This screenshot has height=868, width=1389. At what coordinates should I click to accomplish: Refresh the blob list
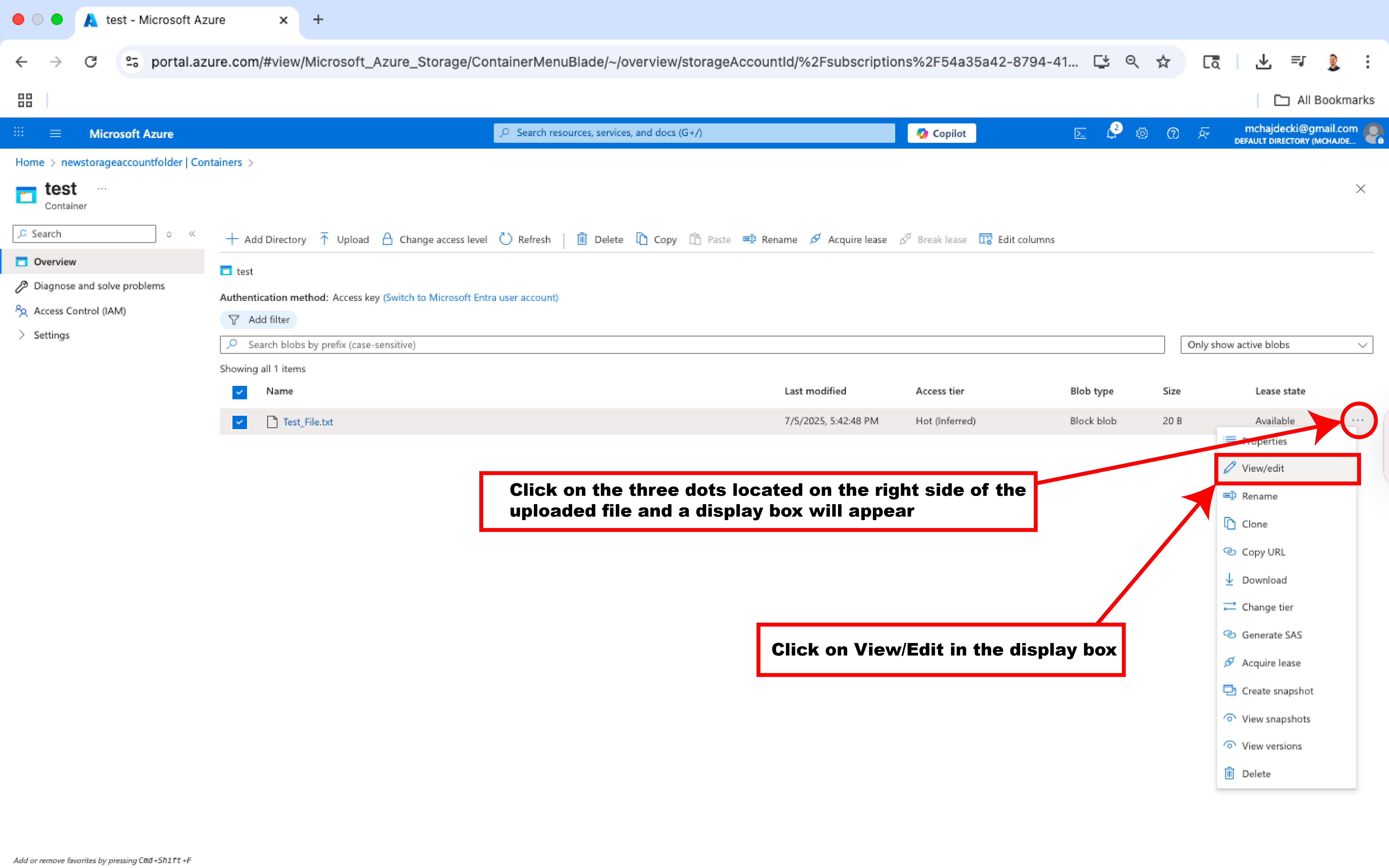pos(525,239)
